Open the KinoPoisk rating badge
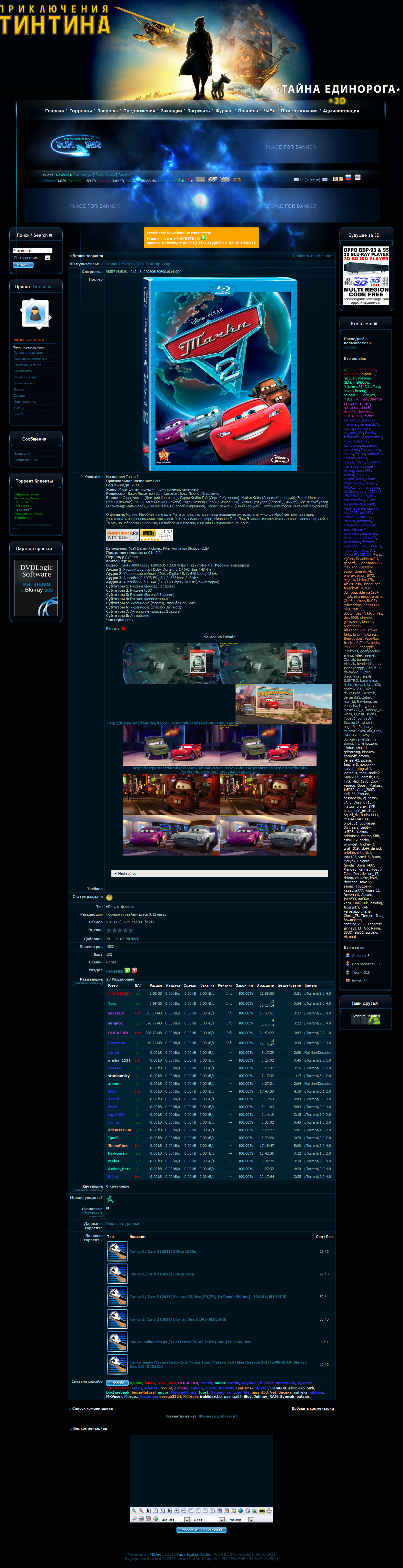The width and height of the screenshot is (403, 1568). 122,535
